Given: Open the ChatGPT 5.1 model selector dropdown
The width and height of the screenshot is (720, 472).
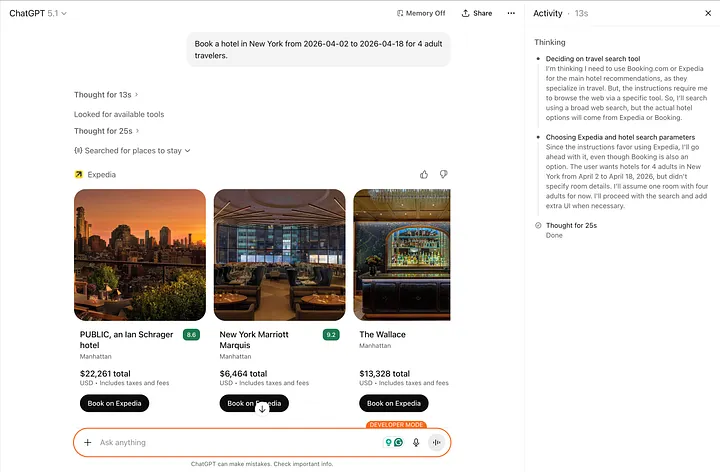Looking at the screenshot, I should pyautogui.click(x=38, y=13).
